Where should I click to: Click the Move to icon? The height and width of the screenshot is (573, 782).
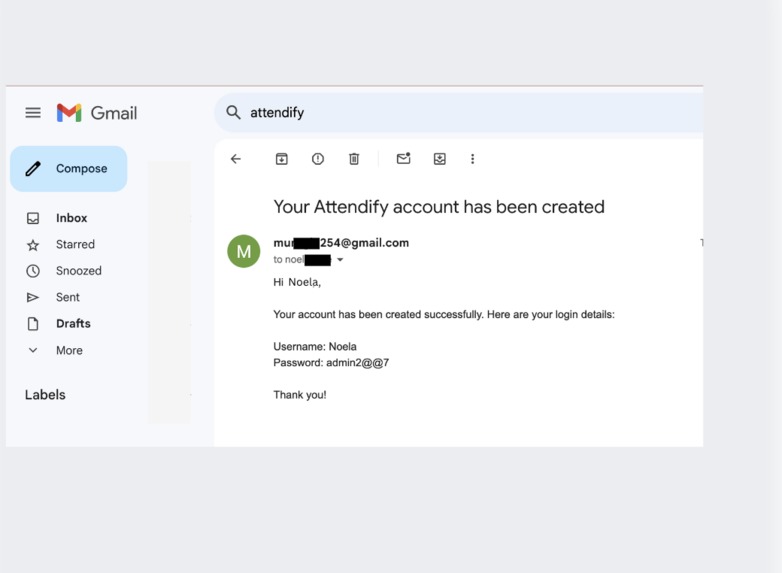click(x=439, y=159)
